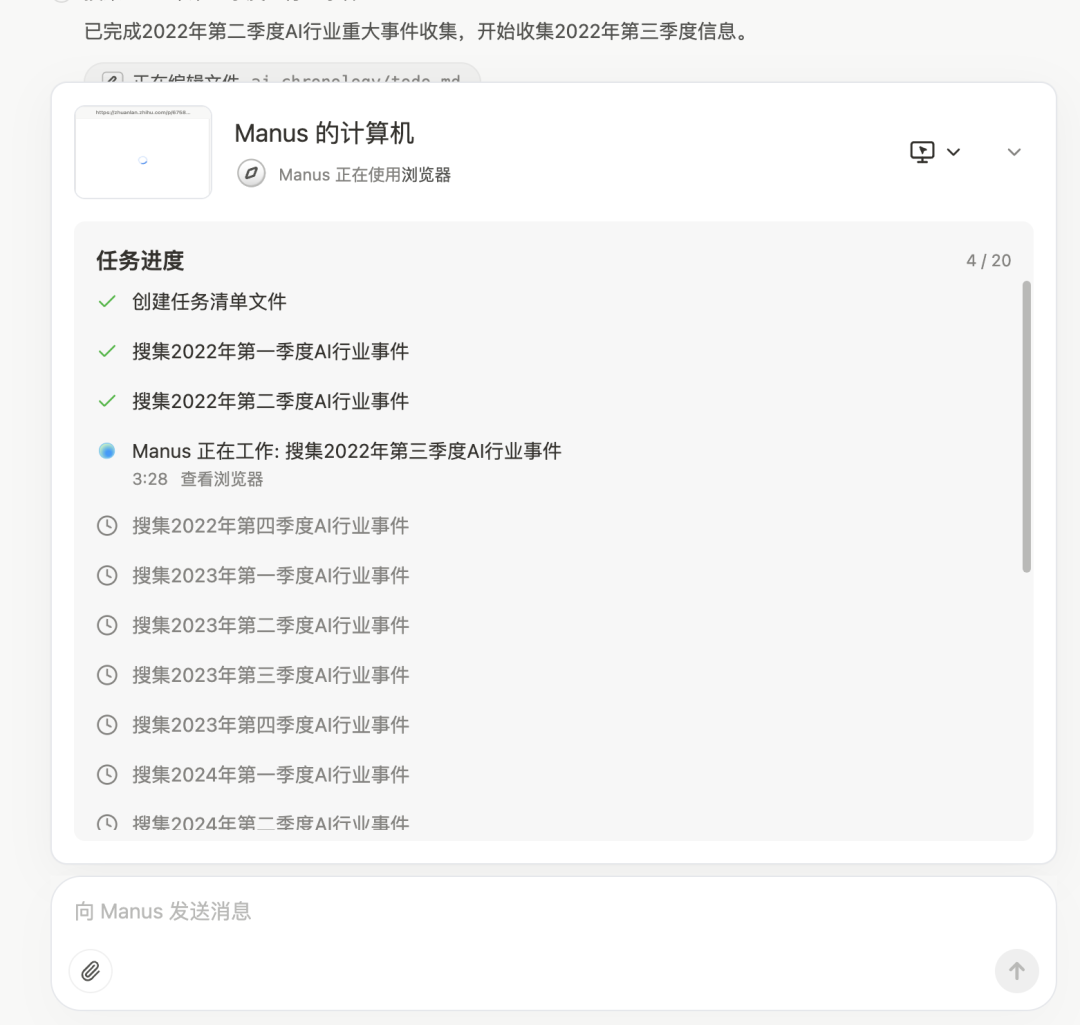1080x1025 pixels.
Task: Click the clock icon beside 搜集2023年第四季度AI行业事件
Action: (x=107, y=725)
